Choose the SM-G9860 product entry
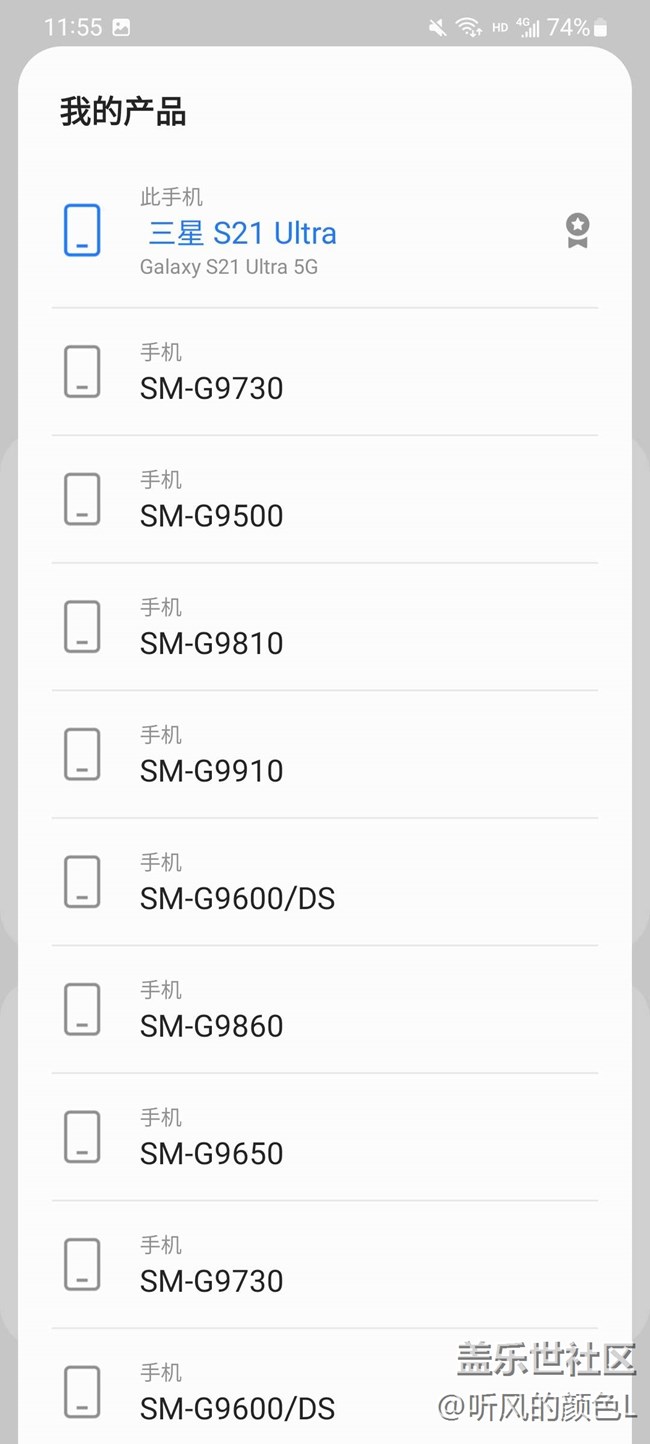Viewport: 650px width, 1444px height. (212, 1026)
